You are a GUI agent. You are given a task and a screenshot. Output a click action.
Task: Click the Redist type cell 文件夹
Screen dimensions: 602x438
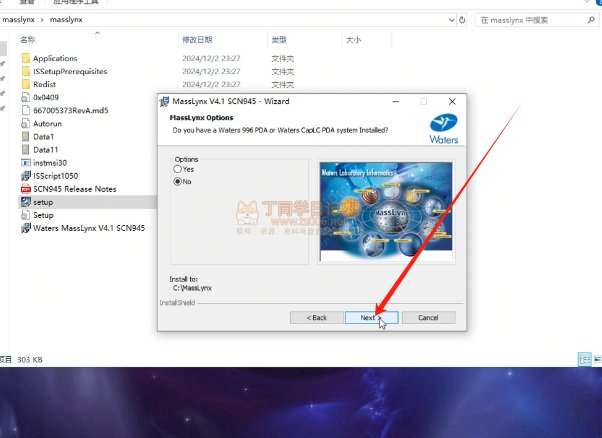283,84
